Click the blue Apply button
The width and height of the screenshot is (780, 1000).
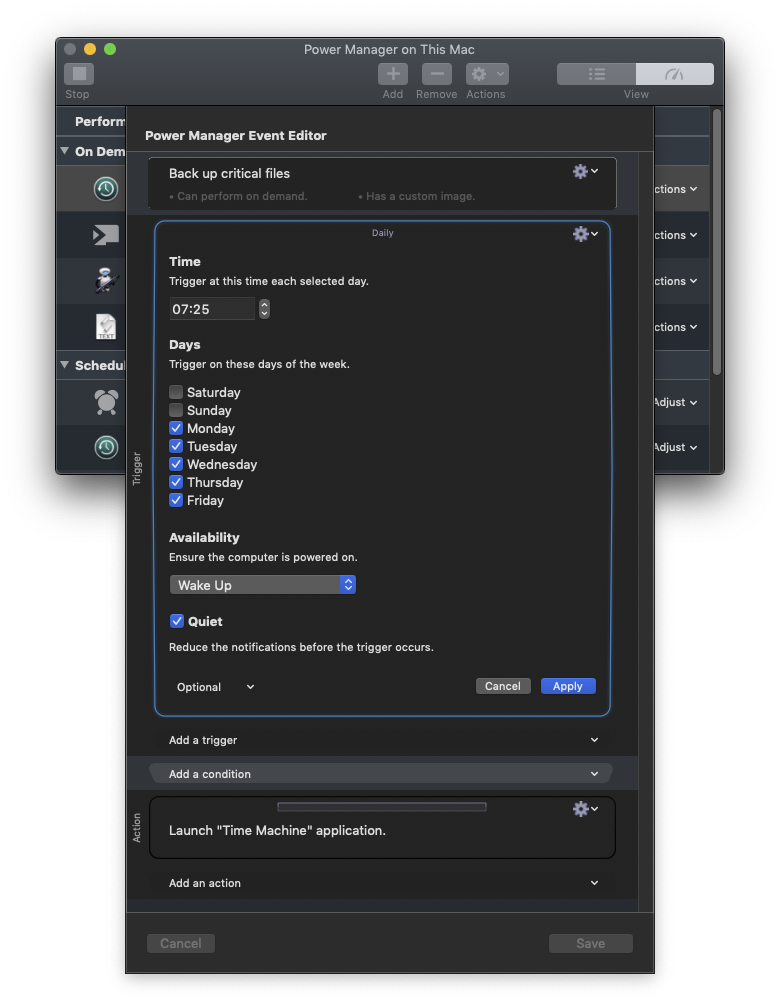click(x=568, y=686)
